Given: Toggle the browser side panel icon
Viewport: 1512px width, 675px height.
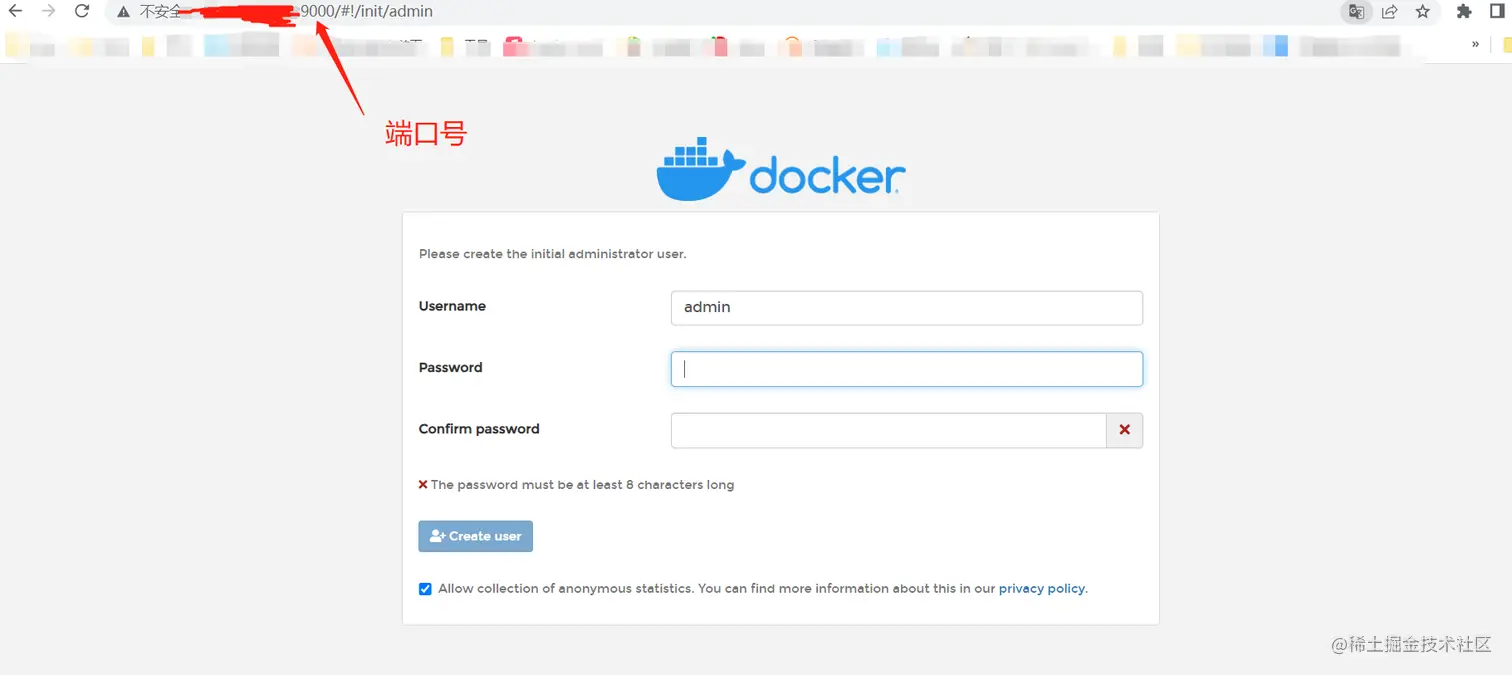Looking at the screenshot, I should click(x=1497, y=12).
